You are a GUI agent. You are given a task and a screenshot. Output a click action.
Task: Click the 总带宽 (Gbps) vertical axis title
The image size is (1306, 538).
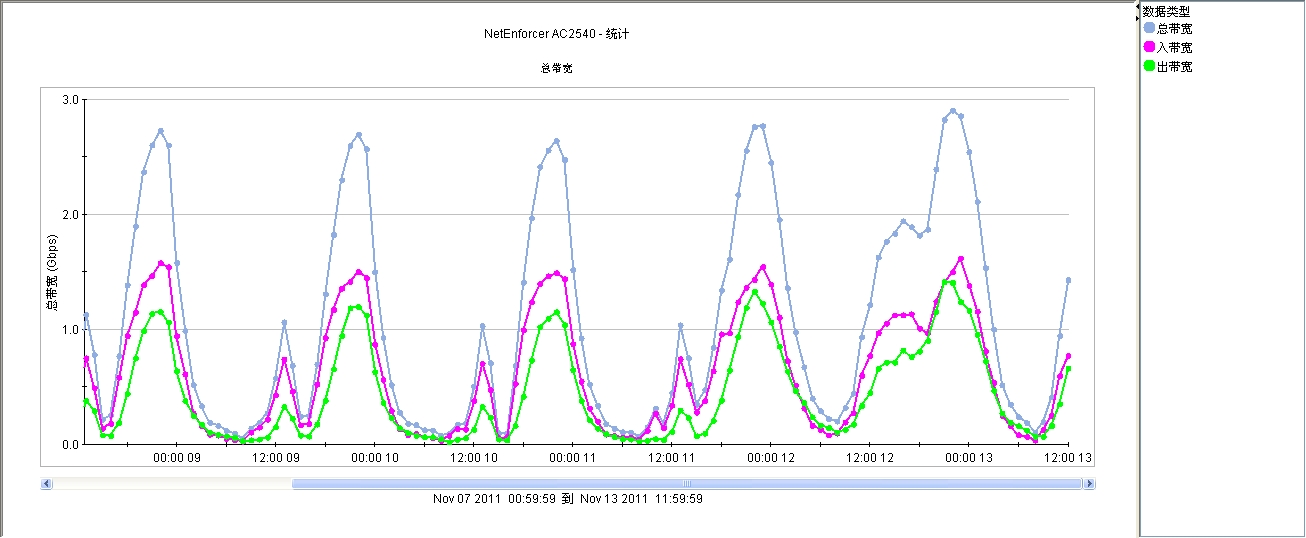[x=52, y=273]
